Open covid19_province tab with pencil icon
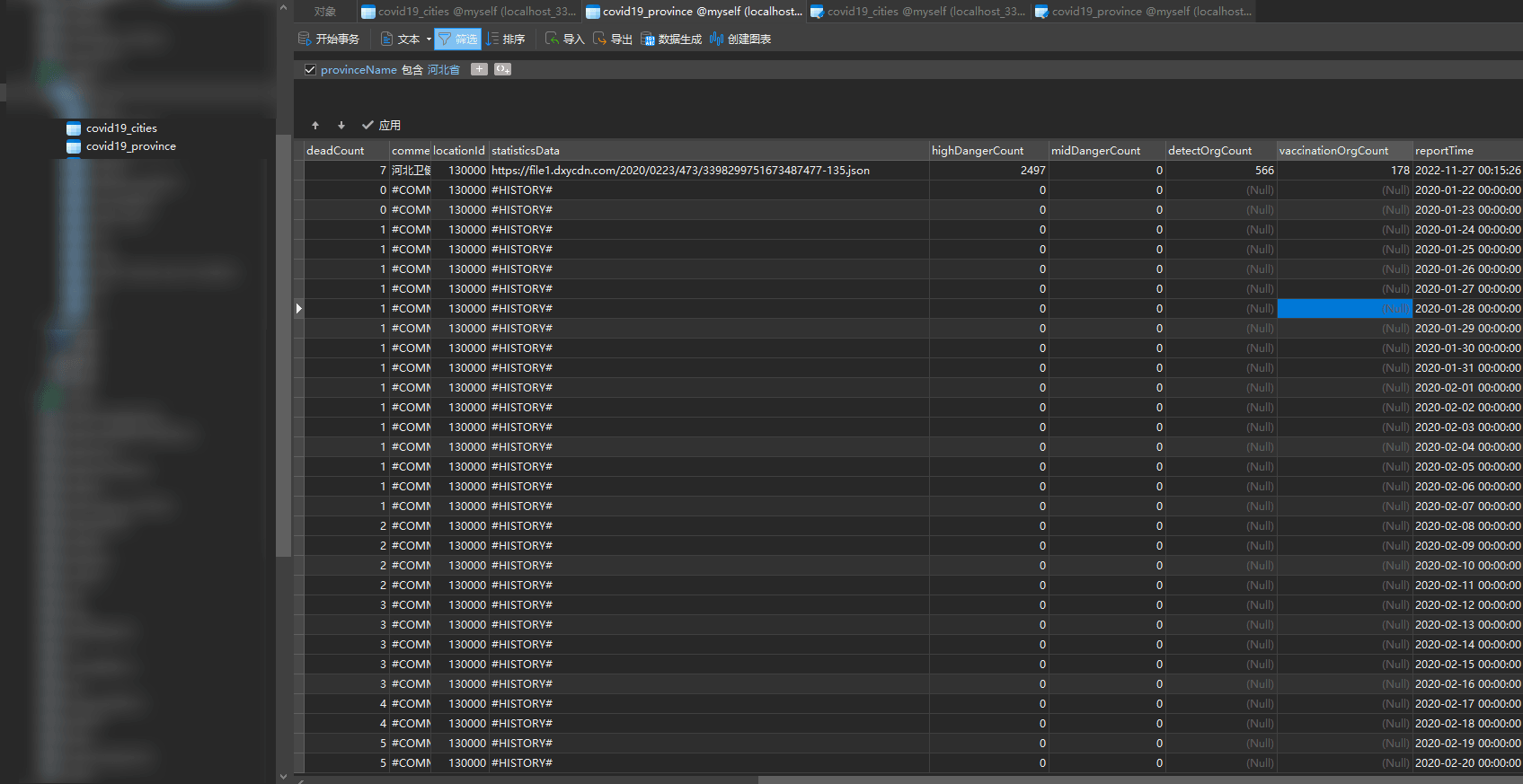This screenshot has height=784, width=1523. click(1143, 12)
